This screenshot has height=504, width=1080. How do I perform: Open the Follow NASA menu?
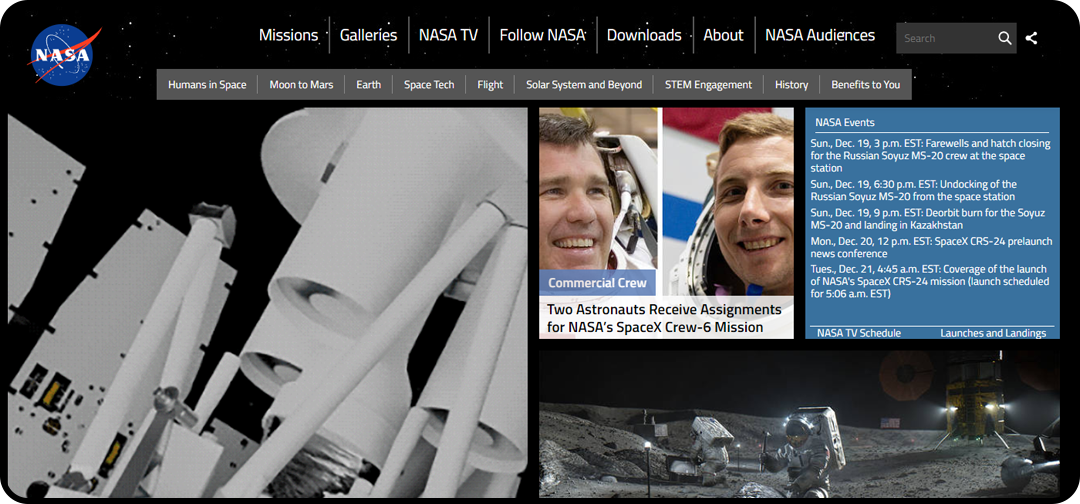point(542,35)
